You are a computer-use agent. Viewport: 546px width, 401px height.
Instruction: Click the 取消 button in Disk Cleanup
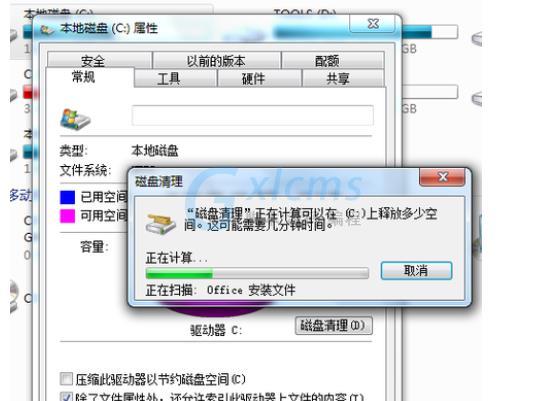416,270
